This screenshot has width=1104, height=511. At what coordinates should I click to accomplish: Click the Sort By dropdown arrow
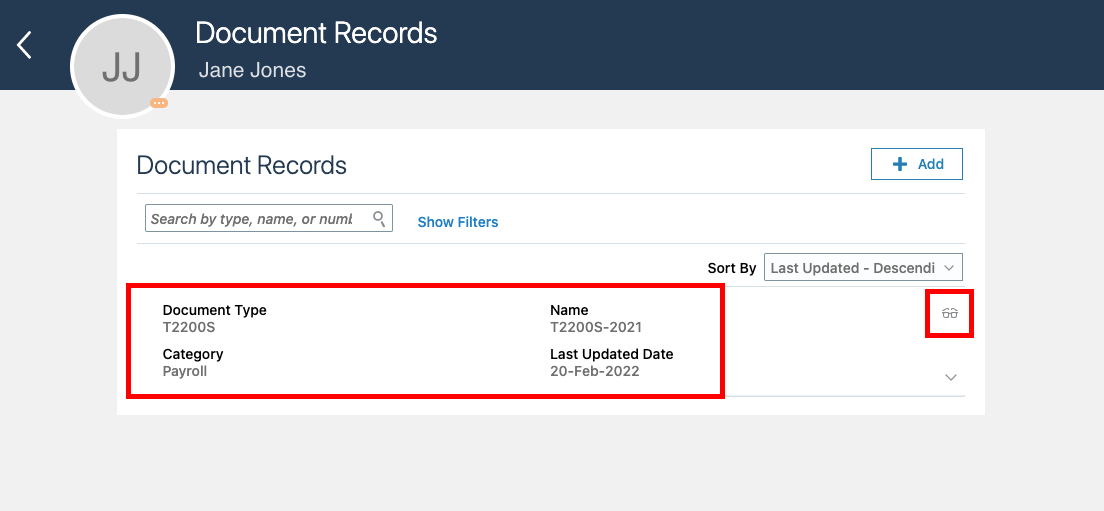pos(950,268)
